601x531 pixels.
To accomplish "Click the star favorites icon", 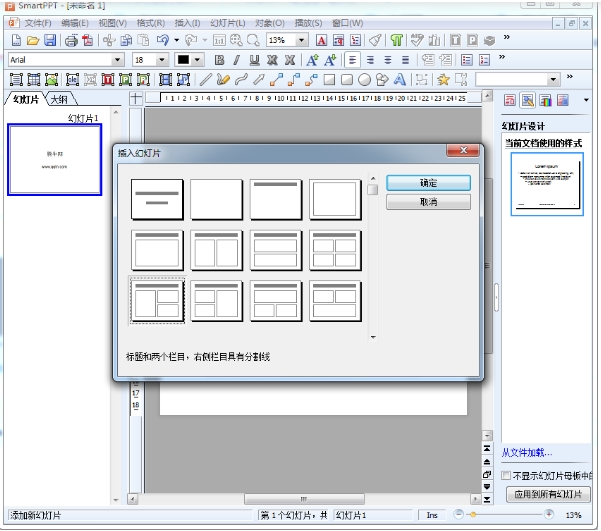I will click(443, 79).
